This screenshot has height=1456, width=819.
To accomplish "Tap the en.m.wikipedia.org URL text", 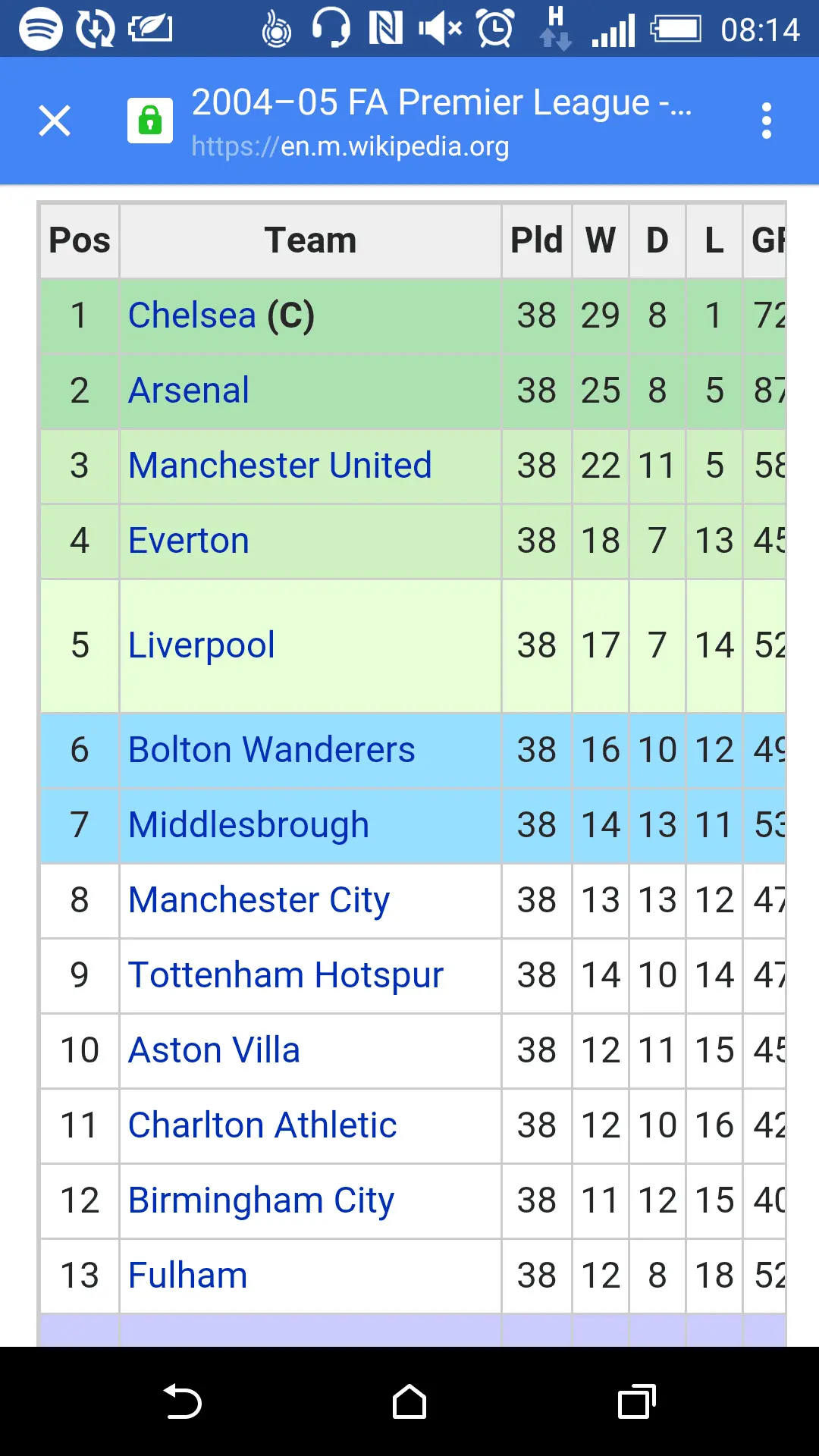I will click(x=350, y=146).
